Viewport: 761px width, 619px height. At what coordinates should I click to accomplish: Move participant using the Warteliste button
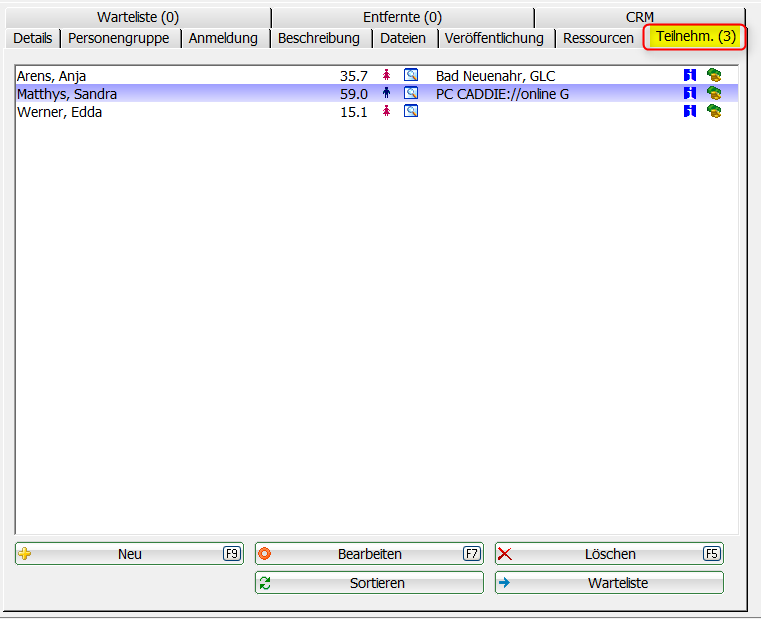[x=609, y=583]
